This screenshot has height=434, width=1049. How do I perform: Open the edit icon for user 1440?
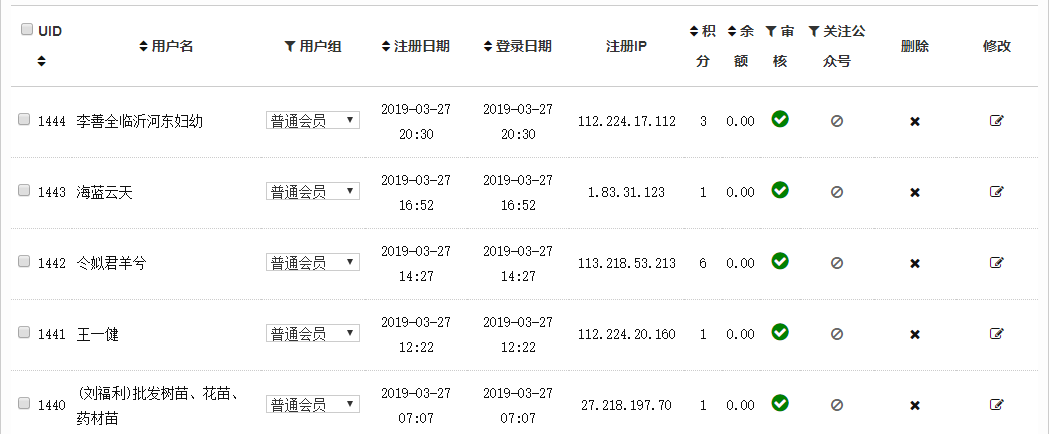pos(996,404)
